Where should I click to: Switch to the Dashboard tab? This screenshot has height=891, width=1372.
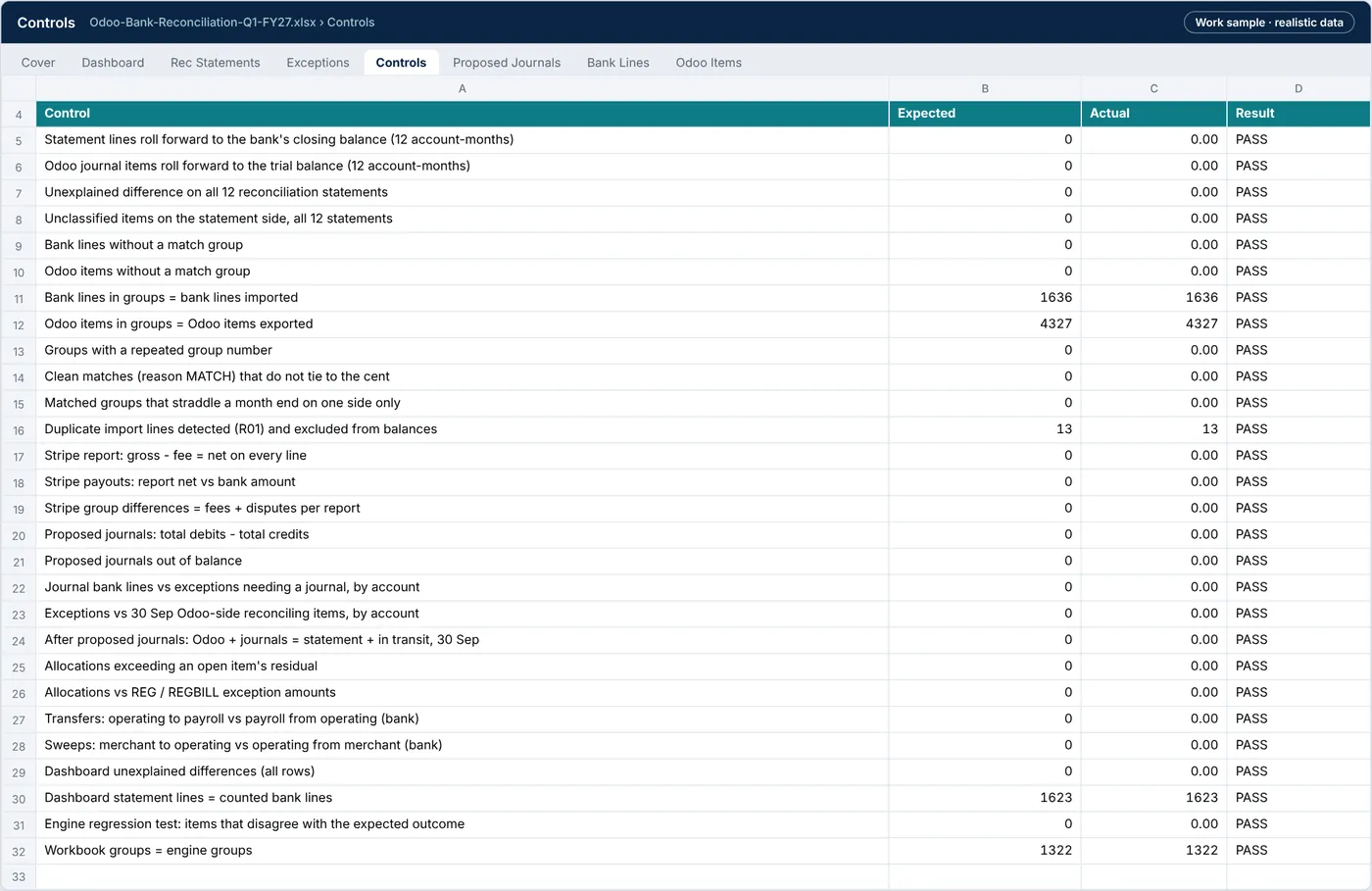(x=113, y=63)
